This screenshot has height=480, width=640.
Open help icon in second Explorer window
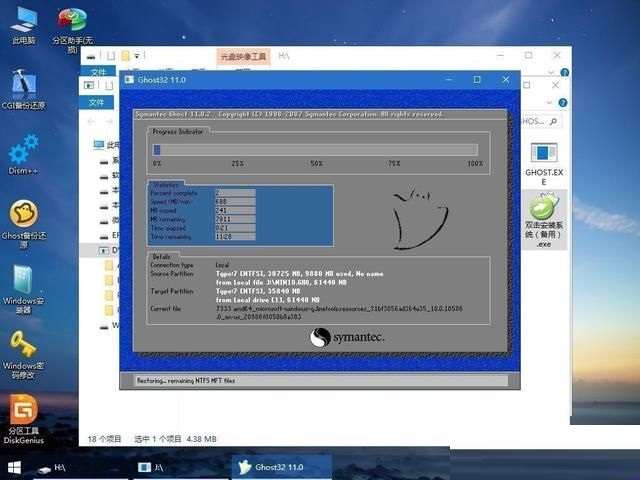[563, 103]
